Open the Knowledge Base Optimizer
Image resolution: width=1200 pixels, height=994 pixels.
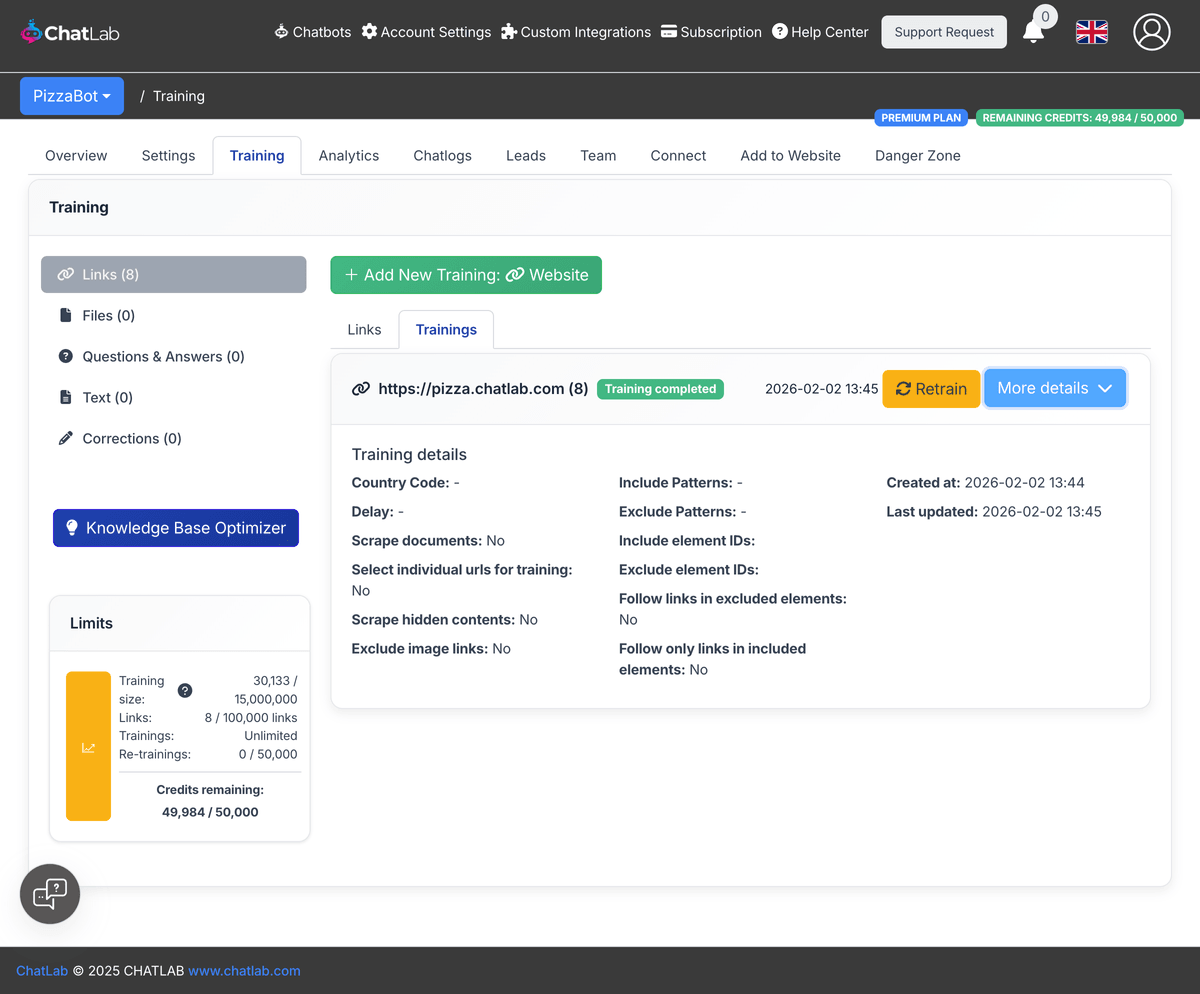(x=175, y=527)
